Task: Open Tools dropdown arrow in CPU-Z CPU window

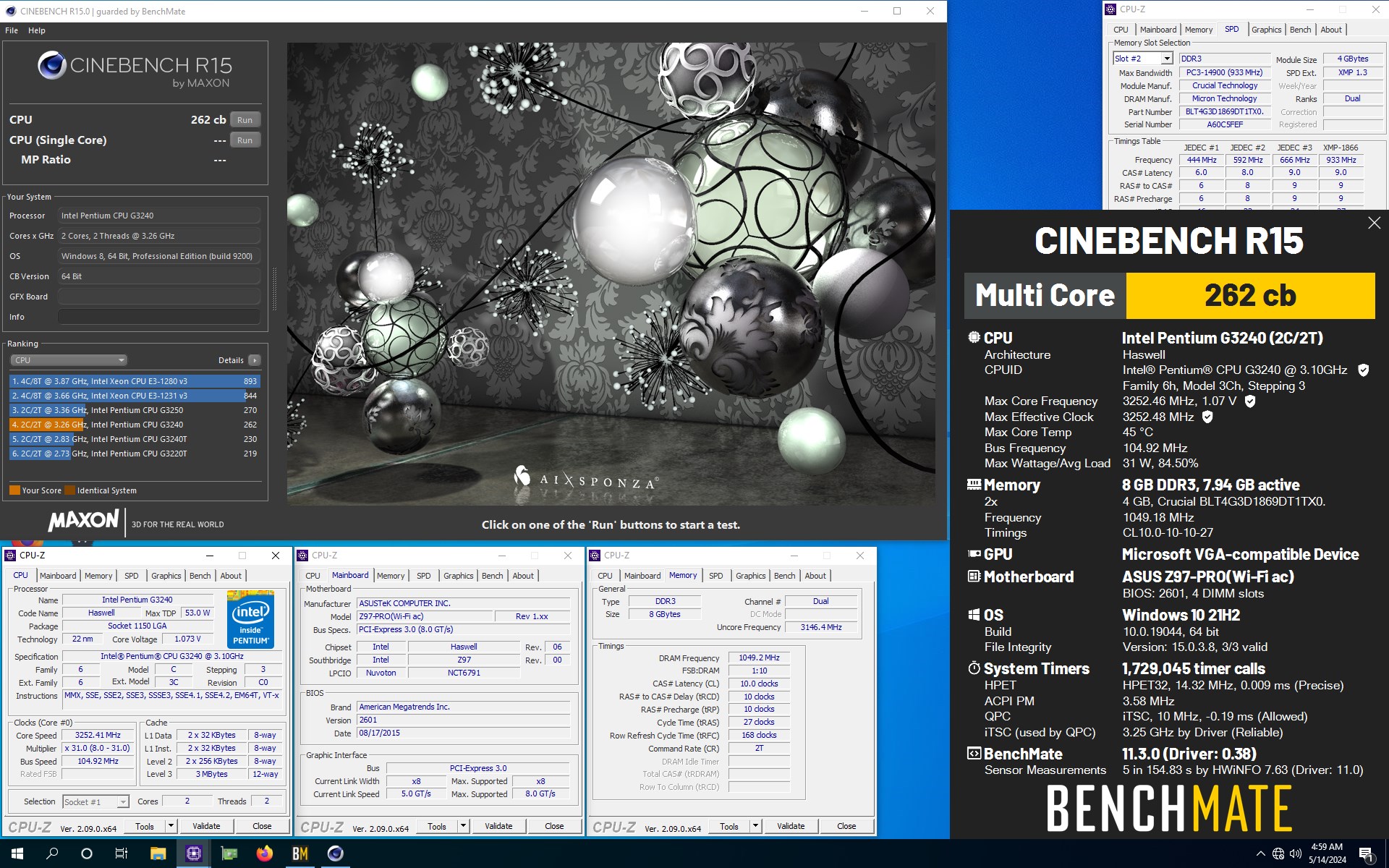Action: (x=171, y=826)
